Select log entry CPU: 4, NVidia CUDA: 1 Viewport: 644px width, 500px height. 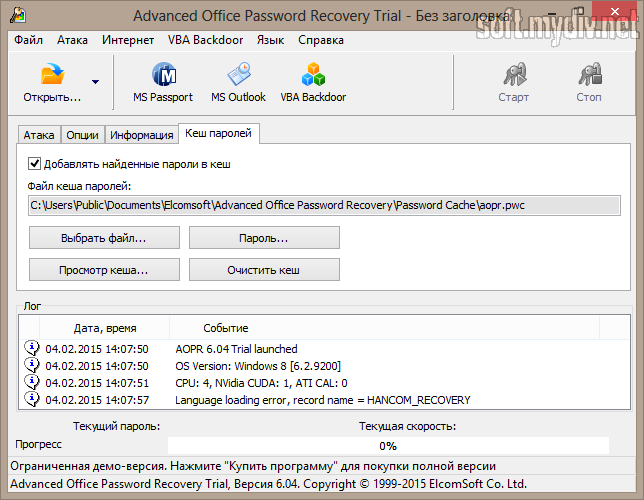point(261,383)
